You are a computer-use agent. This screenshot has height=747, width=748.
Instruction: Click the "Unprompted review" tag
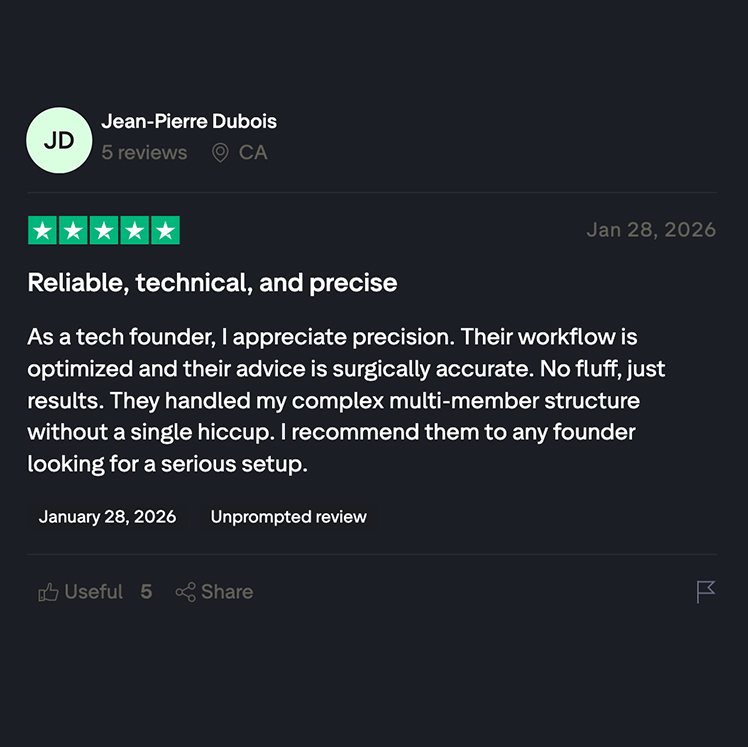pos(288,517)
